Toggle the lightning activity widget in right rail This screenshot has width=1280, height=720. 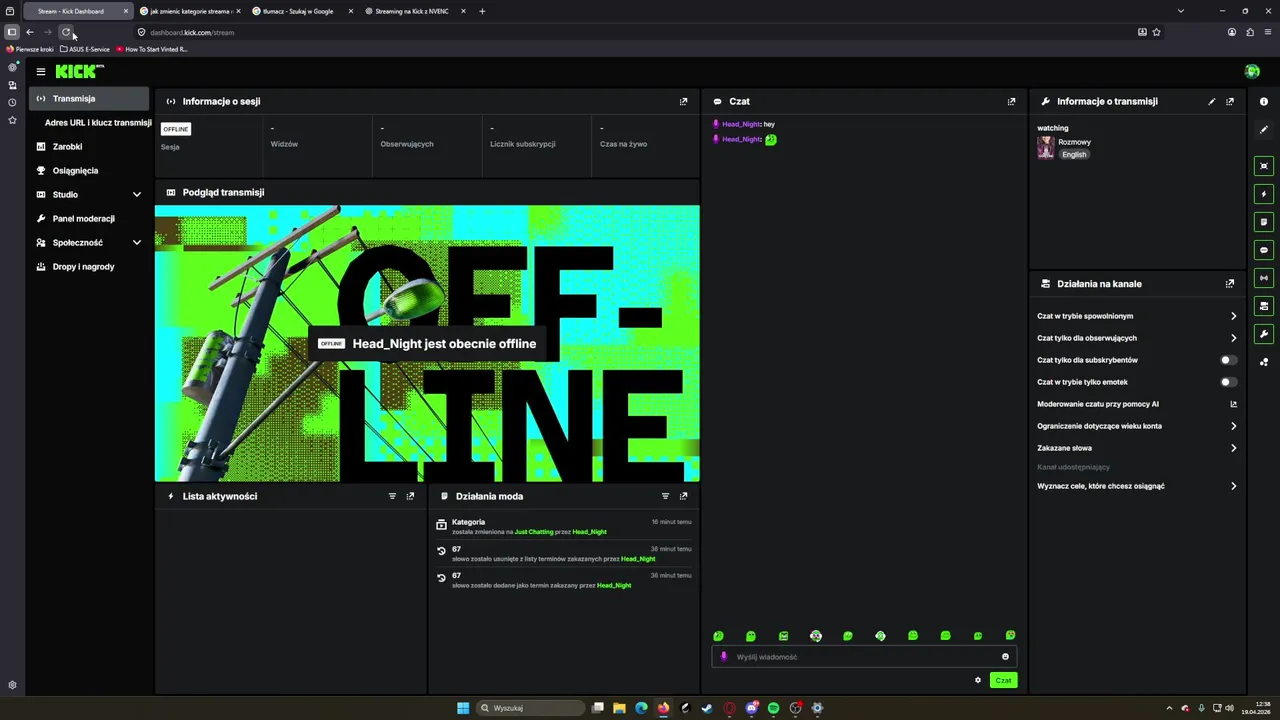1264,194
